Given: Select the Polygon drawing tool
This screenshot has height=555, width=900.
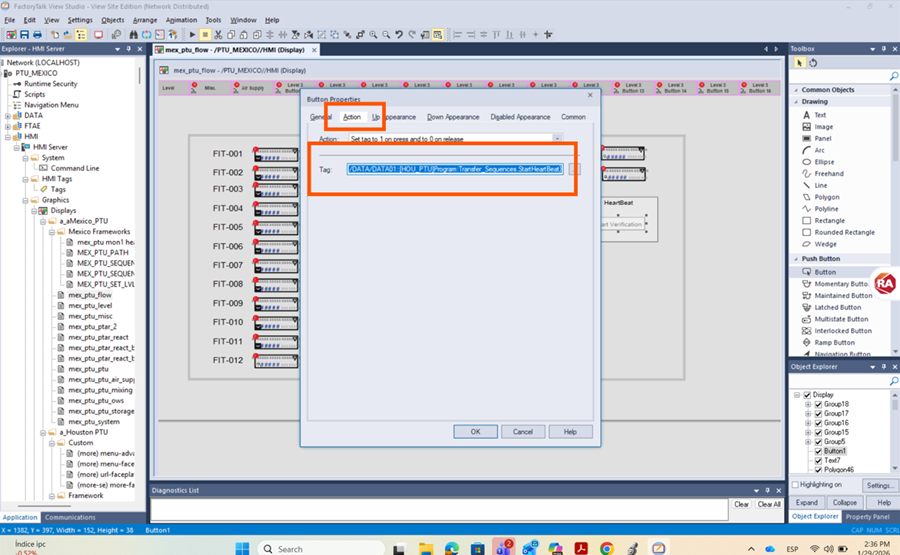Looking at the screenshot, I should [827, 197].
